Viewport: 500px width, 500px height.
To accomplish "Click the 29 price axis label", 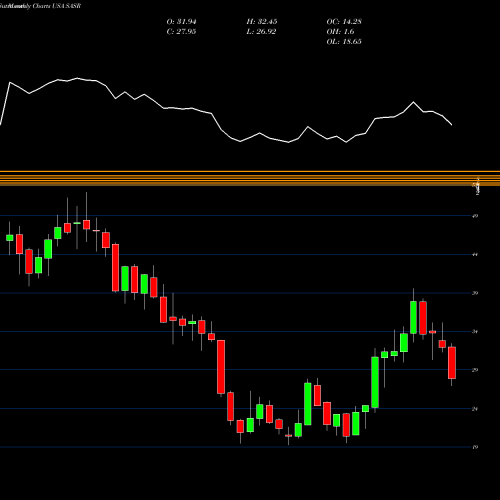I will coord(475,370).
